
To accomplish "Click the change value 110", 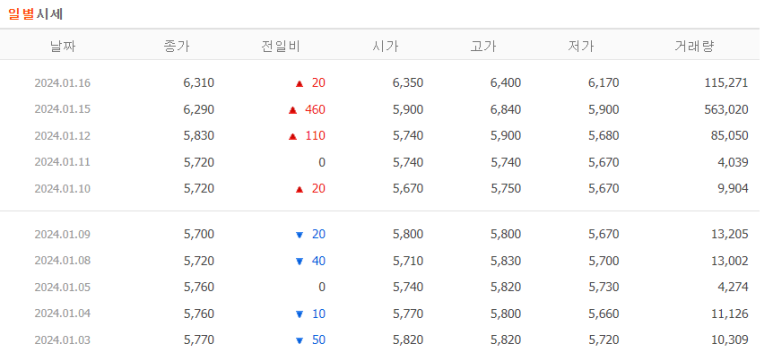I will [x=316, y=136].
